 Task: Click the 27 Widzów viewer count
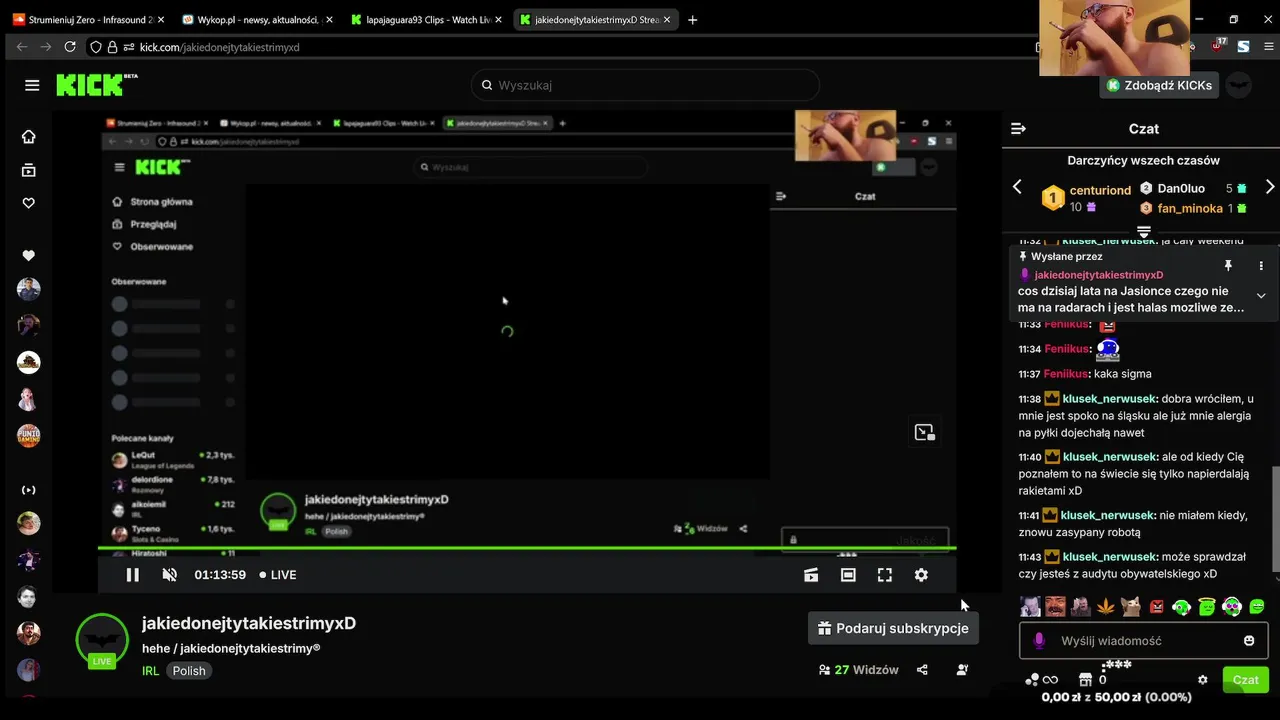[x=858, y=670]
